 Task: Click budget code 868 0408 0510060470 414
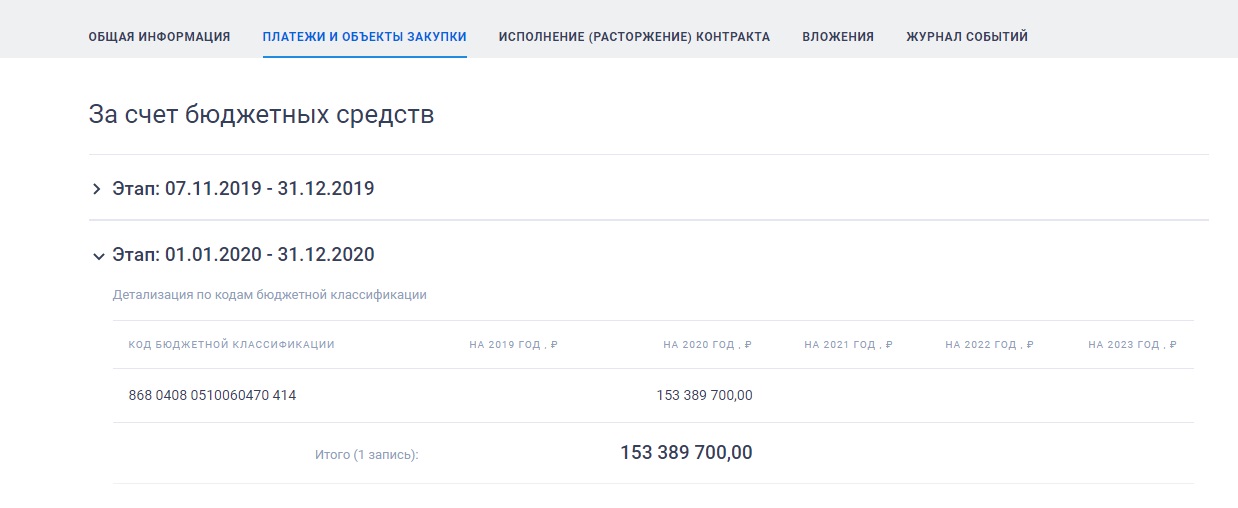tap(212, 395)
